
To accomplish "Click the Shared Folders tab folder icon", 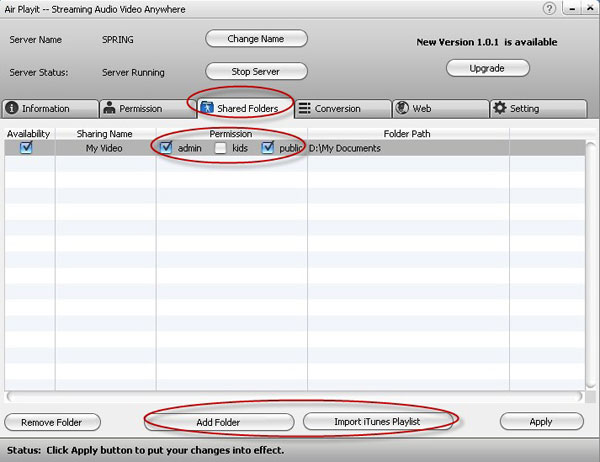I will [x=207, y=108].
